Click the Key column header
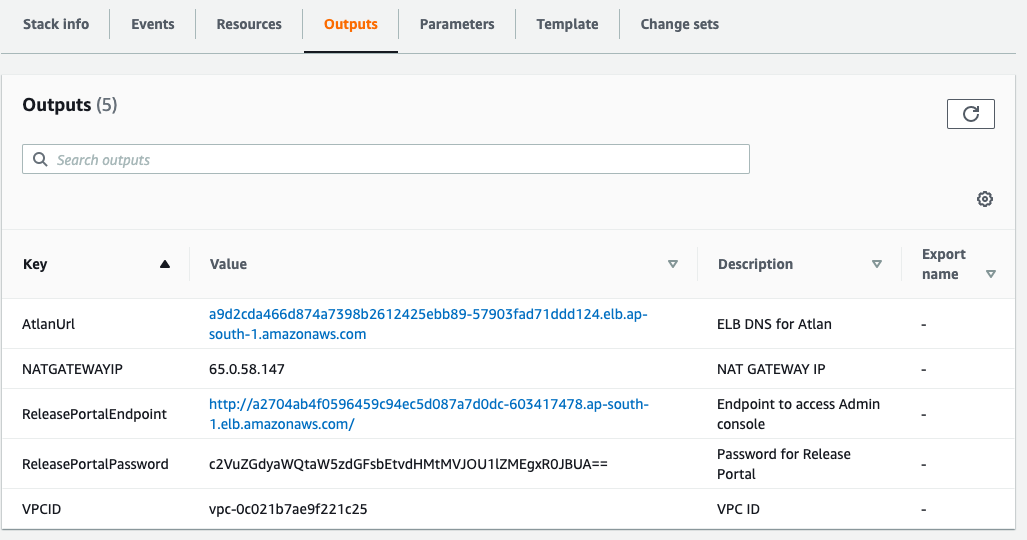The width and height of the screenshot is (1027, 540). (x=36, y=265)
